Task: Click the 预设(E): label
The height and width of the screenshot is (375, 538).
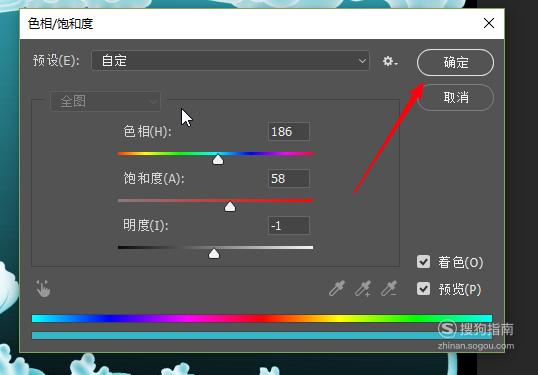Action: tap(56, 61)
